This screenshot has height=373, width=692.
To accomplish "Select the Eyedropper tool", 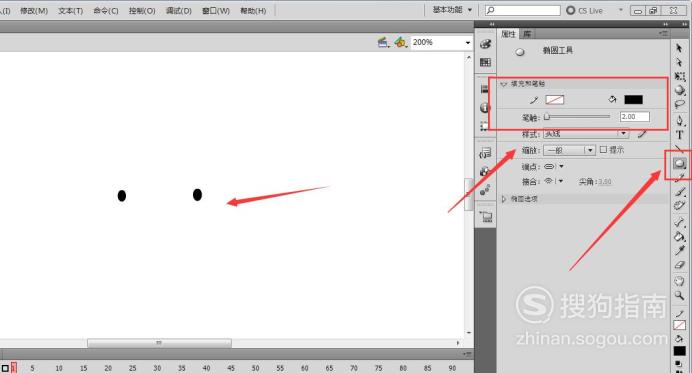I will click(x=680, y=251).
